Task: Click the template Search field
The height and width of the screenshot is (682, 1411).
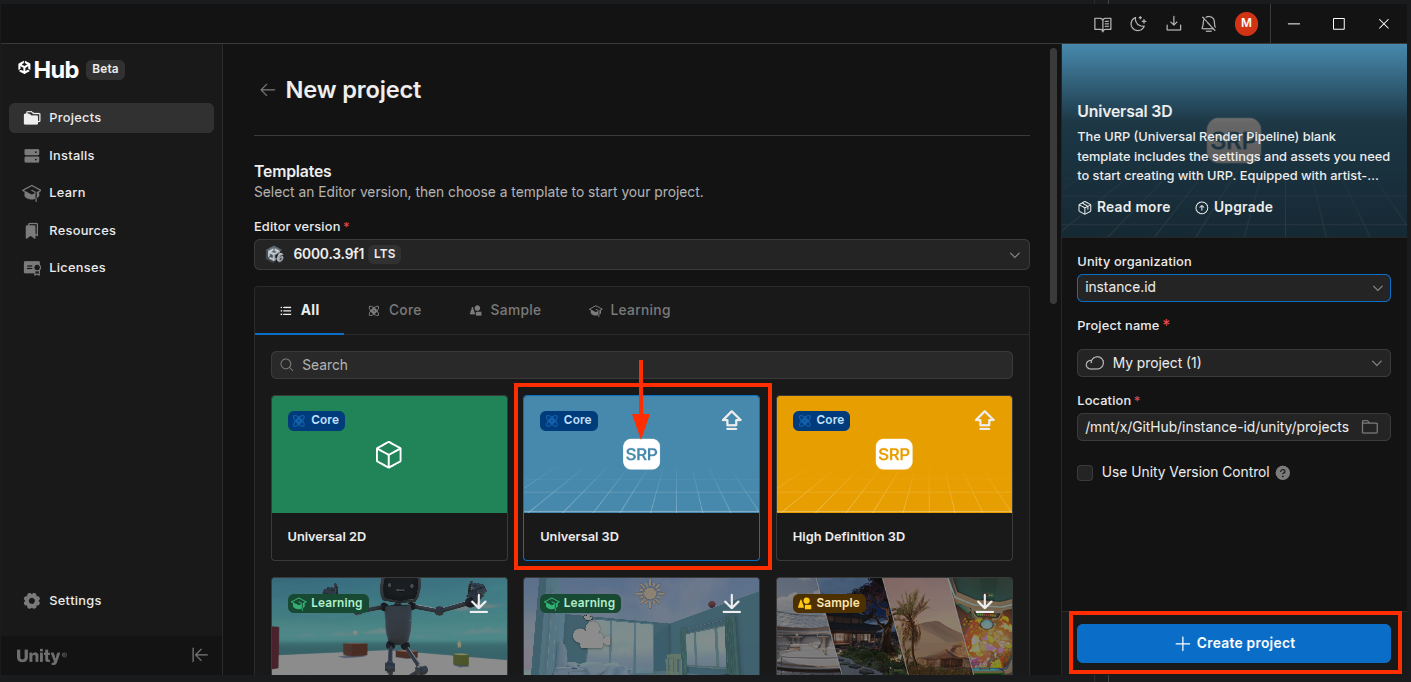Action: [641, 365]
